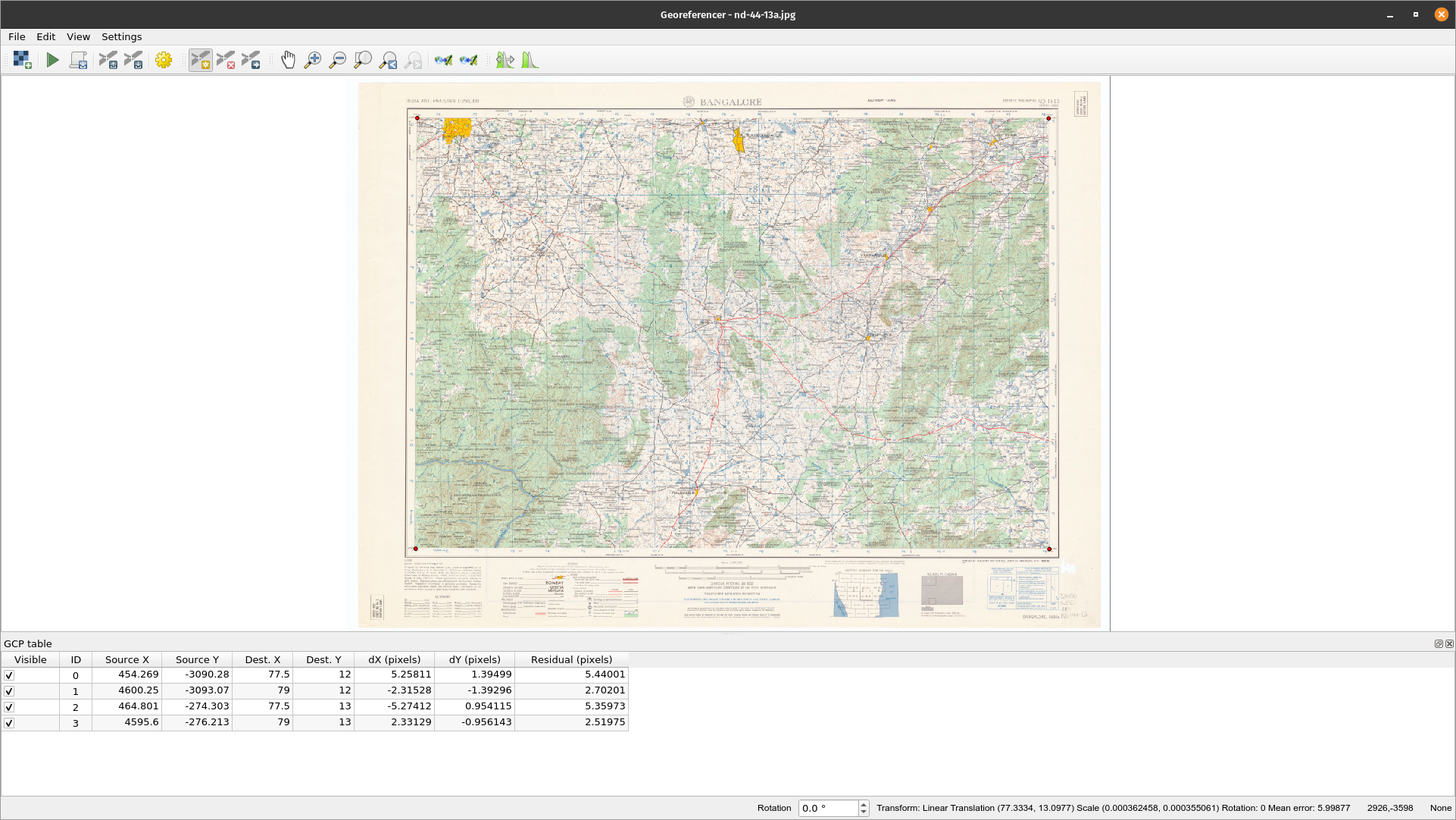Select Source Y cell -3093.07
Image resolution: width=1456 pixels, height=820 pixels.
pos(197,690)
